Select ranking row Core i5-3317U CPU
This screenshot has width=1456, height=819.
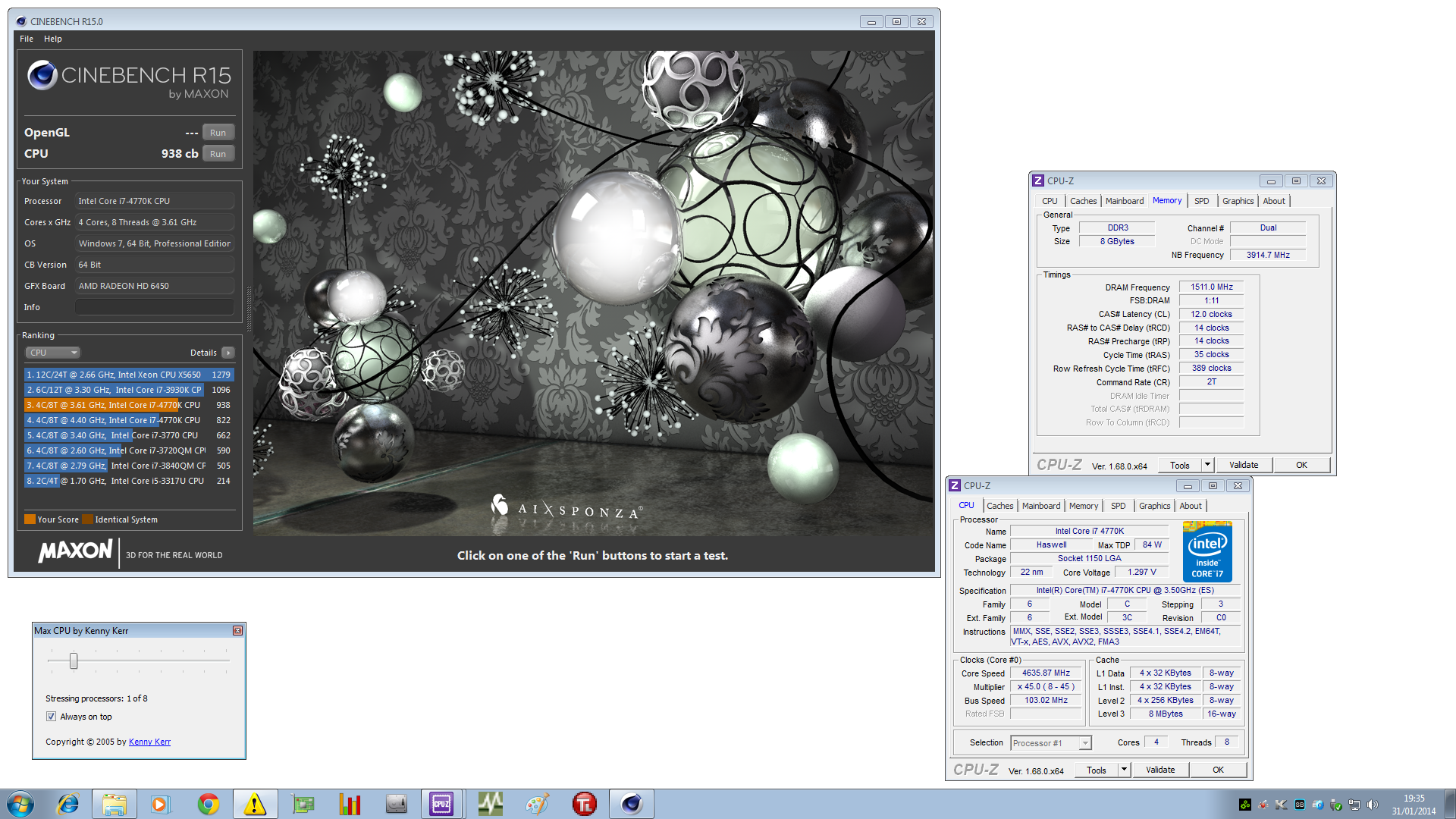[x=129, y=481]
